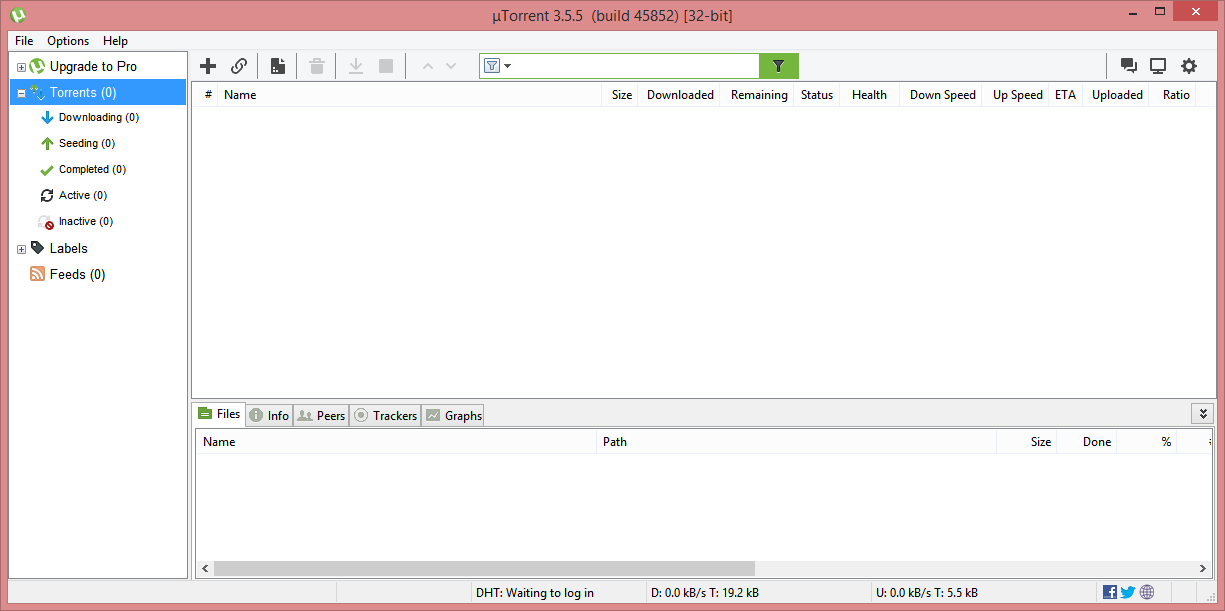
Task: Select Seeding (0) category
Action: [x=86, y=143]
